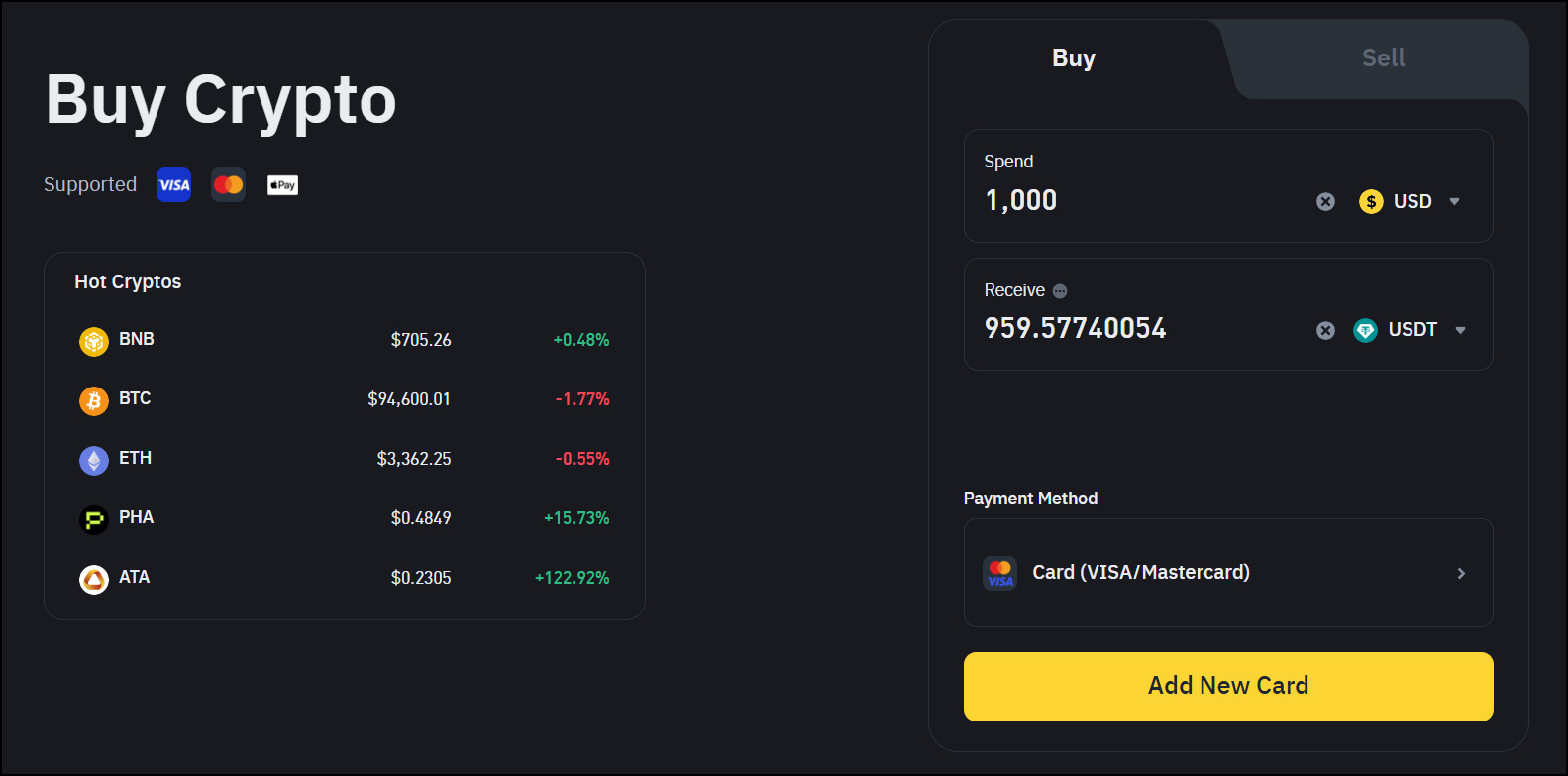Click the Apple Pay supported icon
The width and height of the screenshot is (1568, 776).
(282, 185)
